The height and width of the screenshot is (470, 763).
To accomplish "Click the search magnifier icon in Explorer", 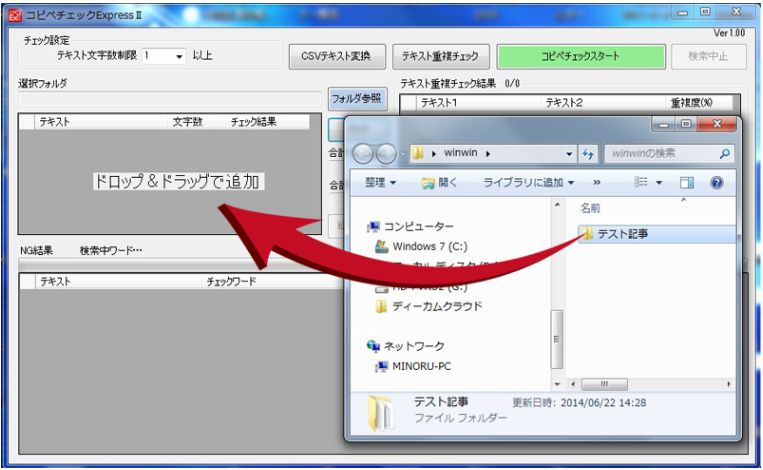I will (724, 154).
